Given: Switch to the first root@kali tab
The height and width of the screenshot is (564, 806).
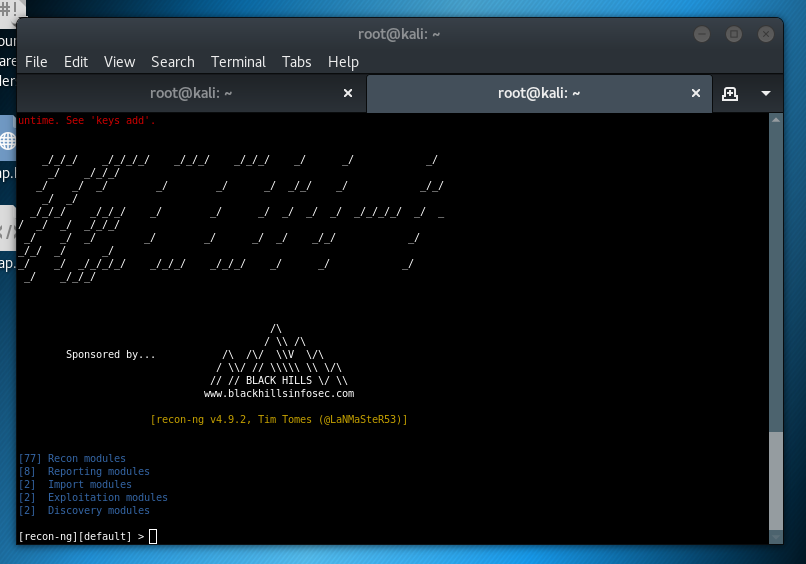Looking at the screenshot, I should click(190, 93).
